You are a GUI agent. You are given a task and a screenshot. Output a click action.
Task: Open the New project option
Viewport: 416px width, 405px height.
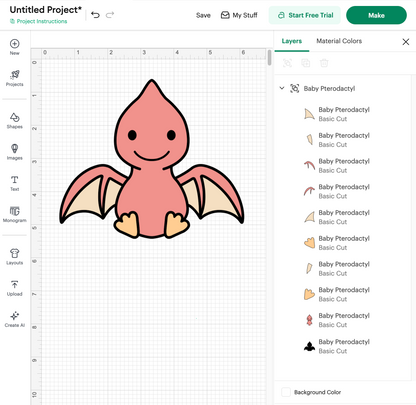15,47
